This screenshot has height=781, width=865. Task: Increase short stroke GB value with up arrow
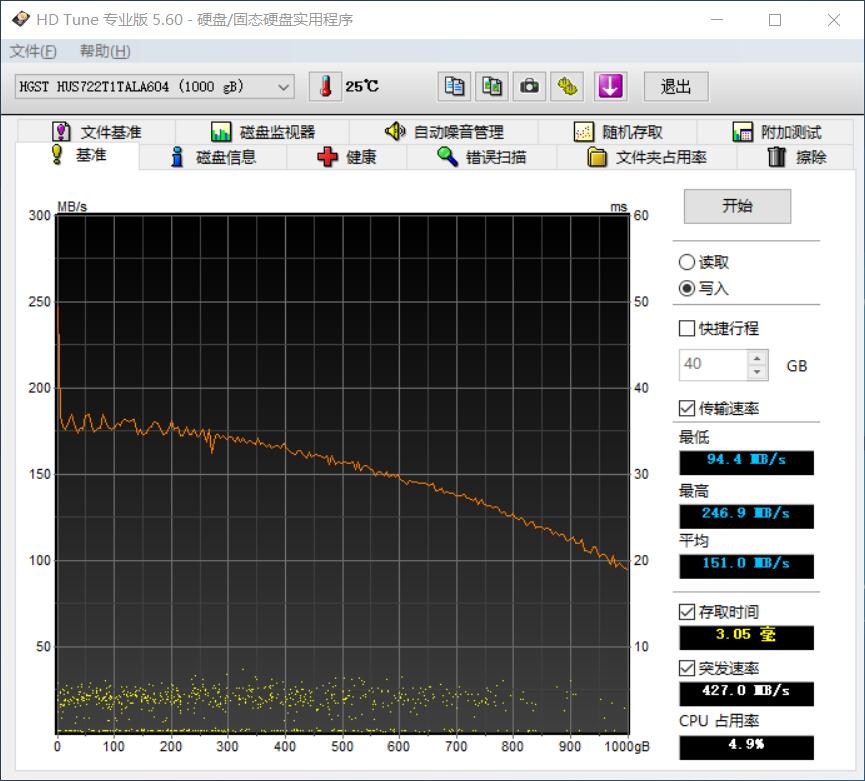[x=757, y=358]
